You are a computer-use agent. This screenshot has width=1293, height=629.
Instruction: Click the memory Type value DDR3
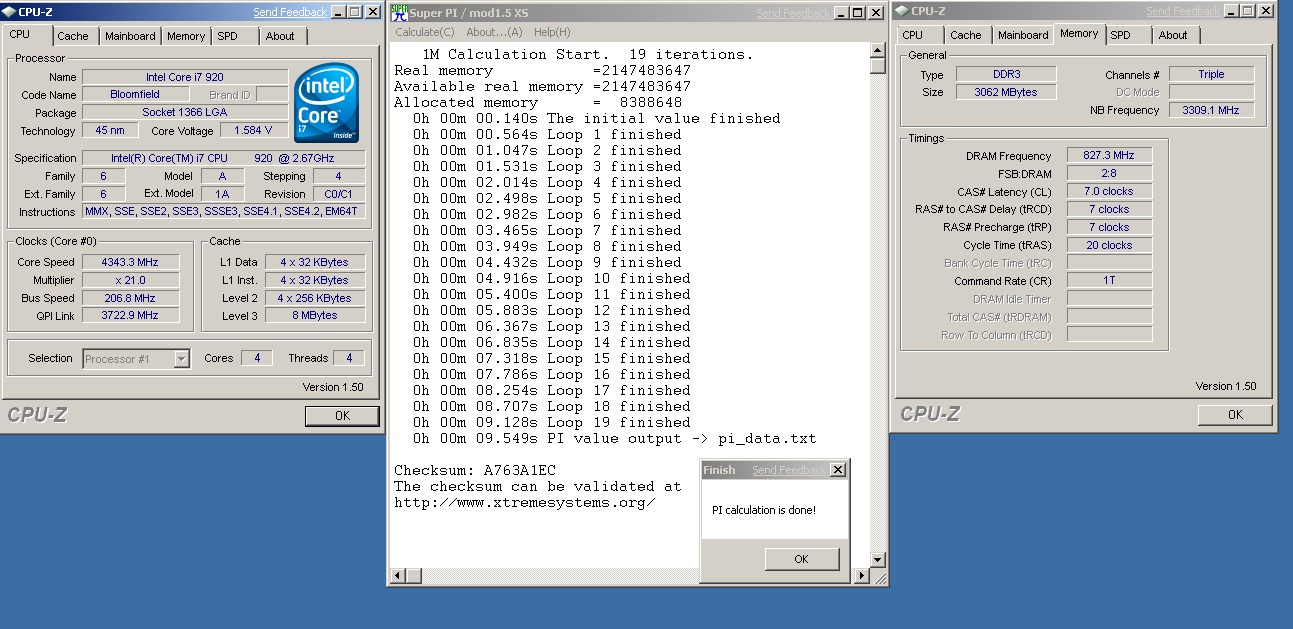[1006, 75]
